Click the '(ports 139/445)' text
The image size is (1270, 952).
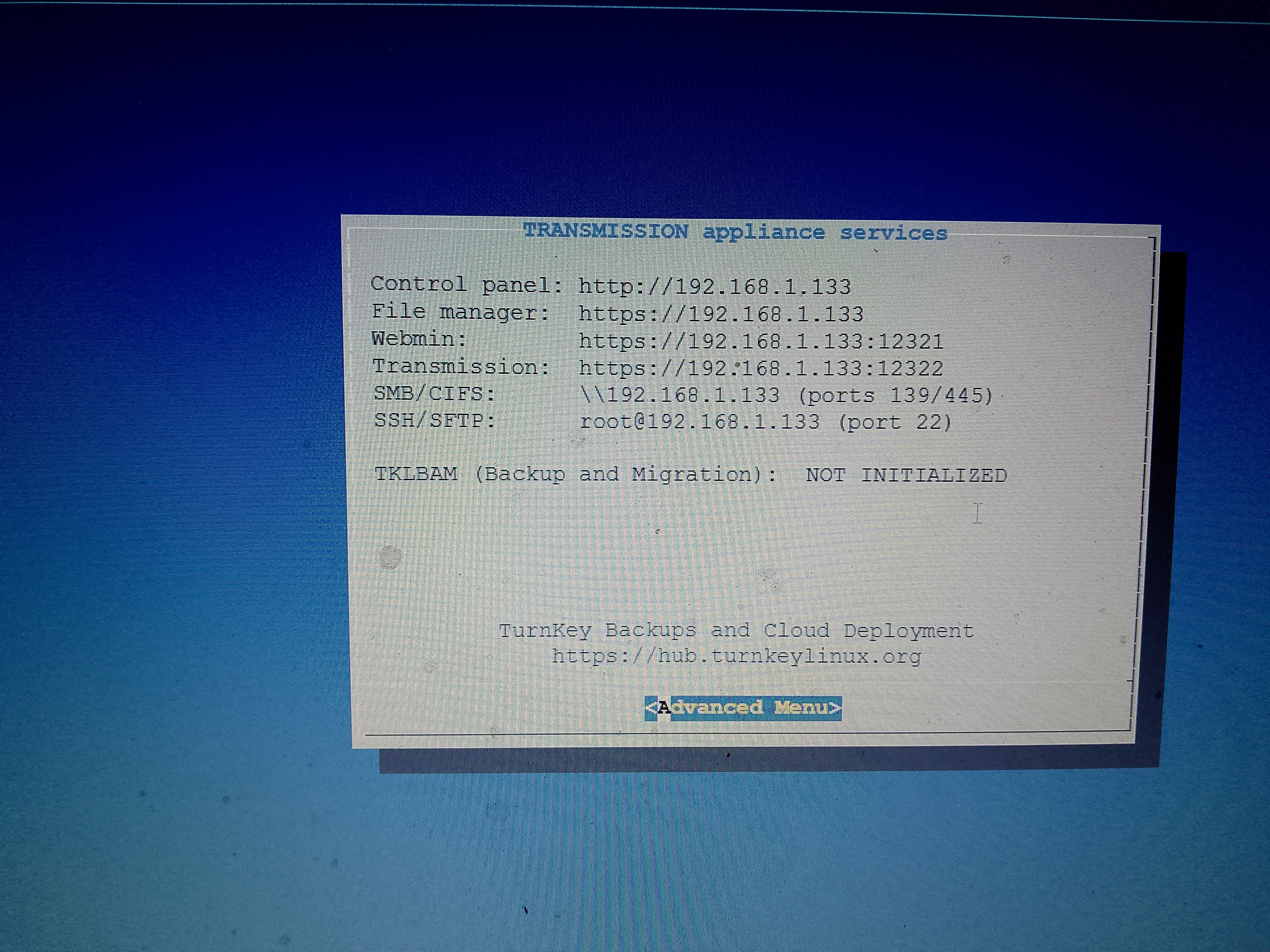pos(895,395)
